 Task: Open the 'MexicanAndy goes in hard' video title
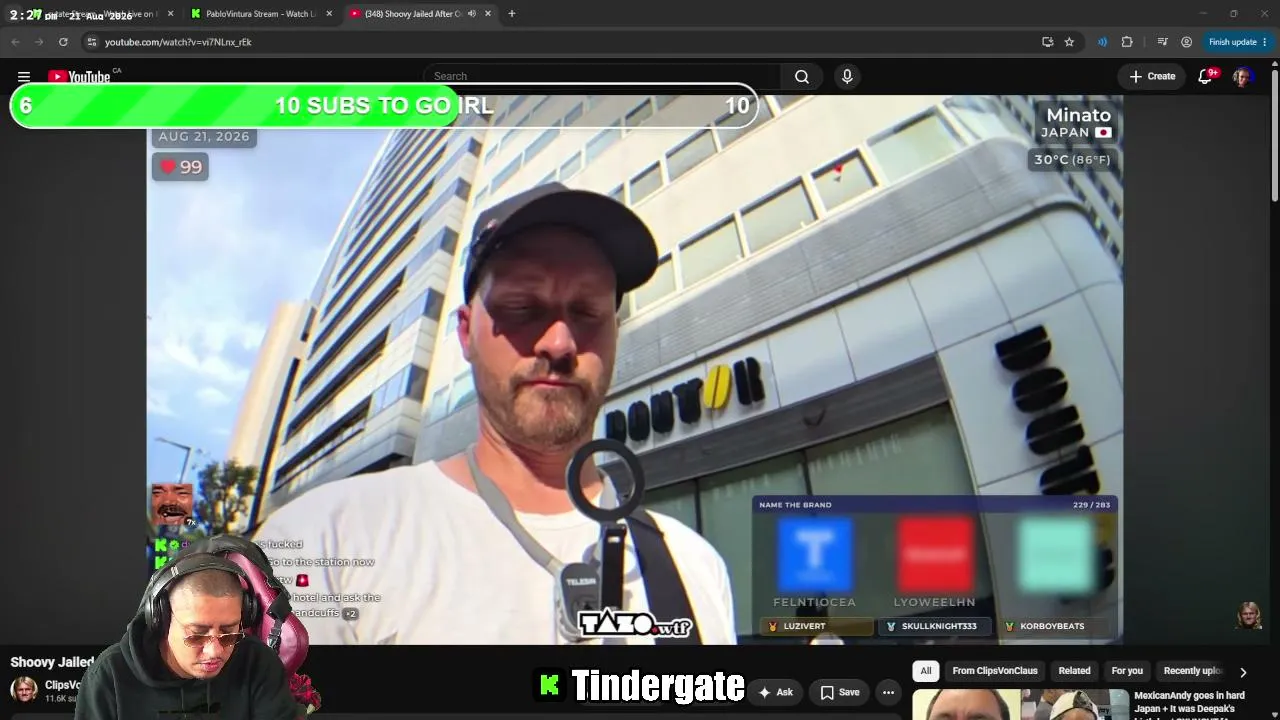pos(1189,702)
